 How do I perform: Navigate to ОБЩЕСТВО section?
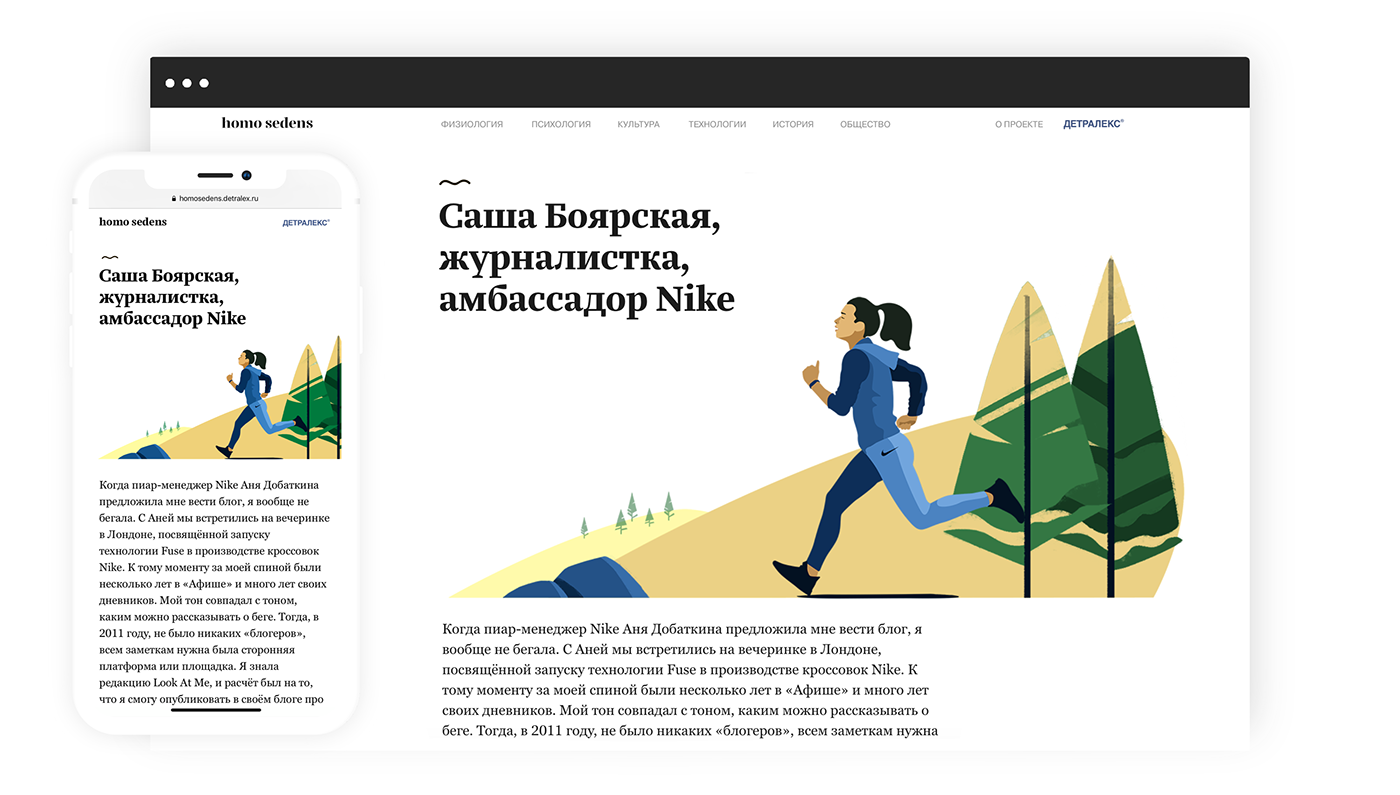(x=865, y=125)
